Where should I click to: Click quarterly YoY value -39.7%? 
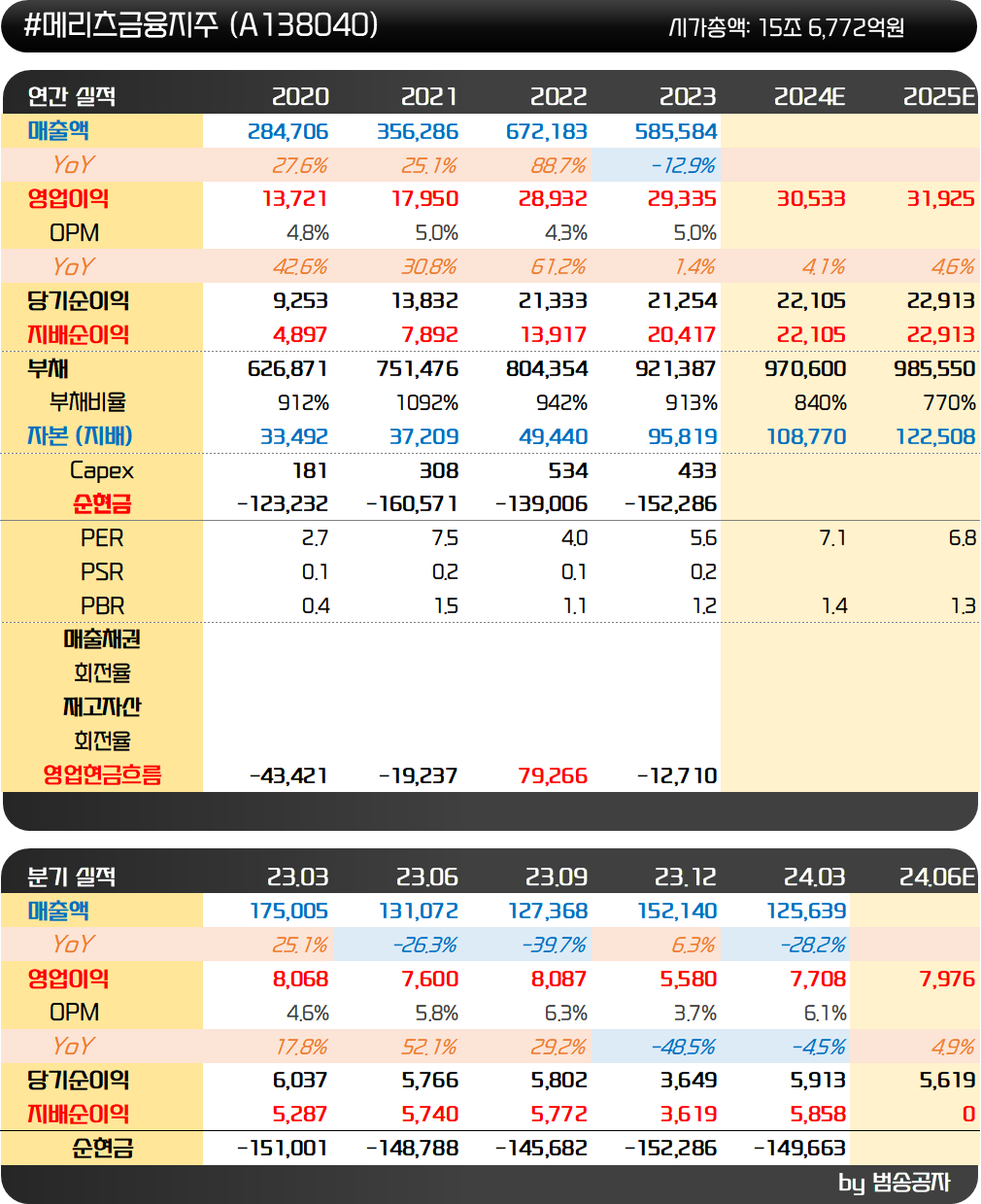pos(555,945)
